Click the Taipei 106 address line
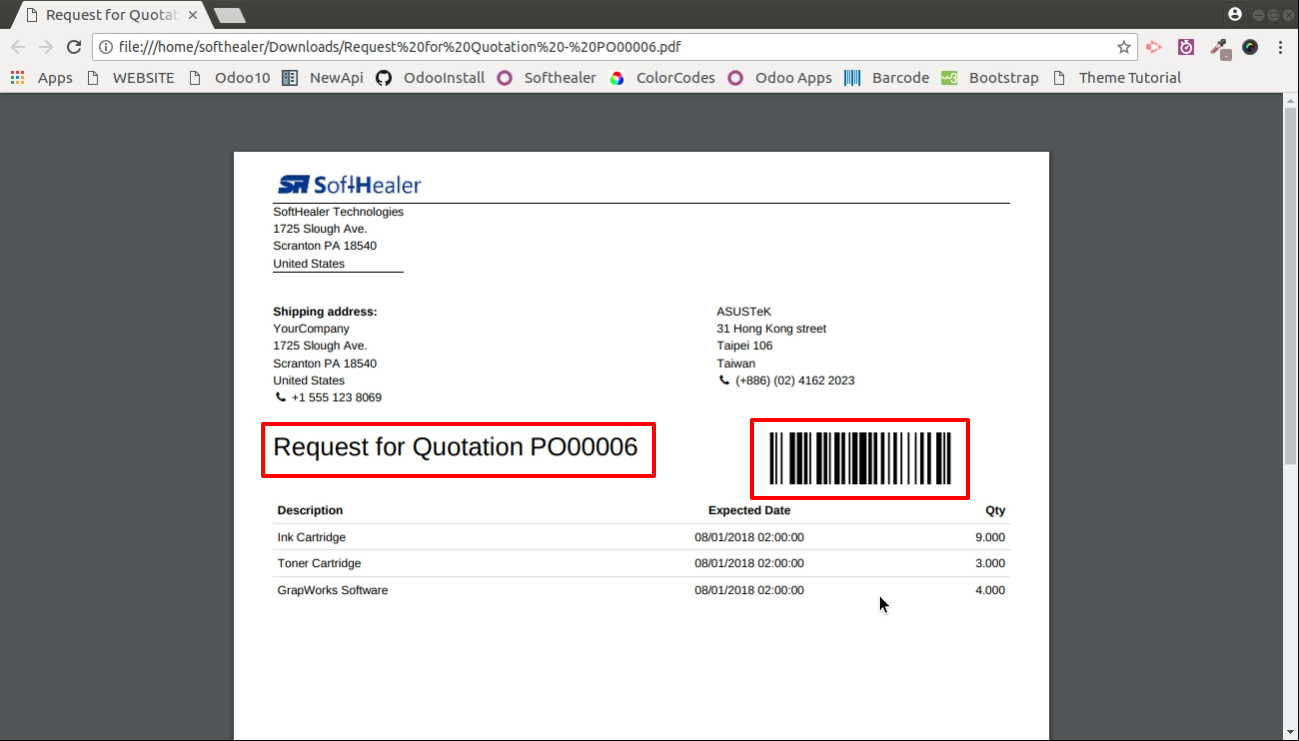The height and width of the screenshot is (741, 1299). pos(744,345)
